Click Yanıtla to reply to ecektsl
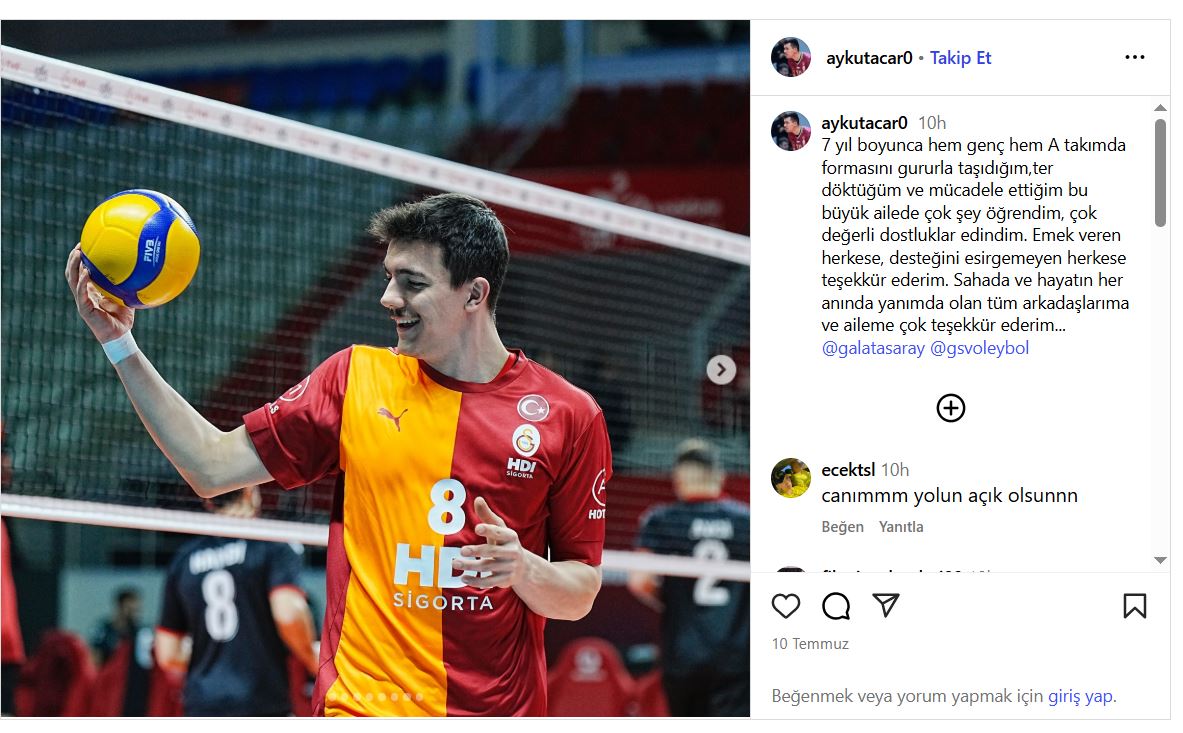1183x733 pixels. coord(901,526)
